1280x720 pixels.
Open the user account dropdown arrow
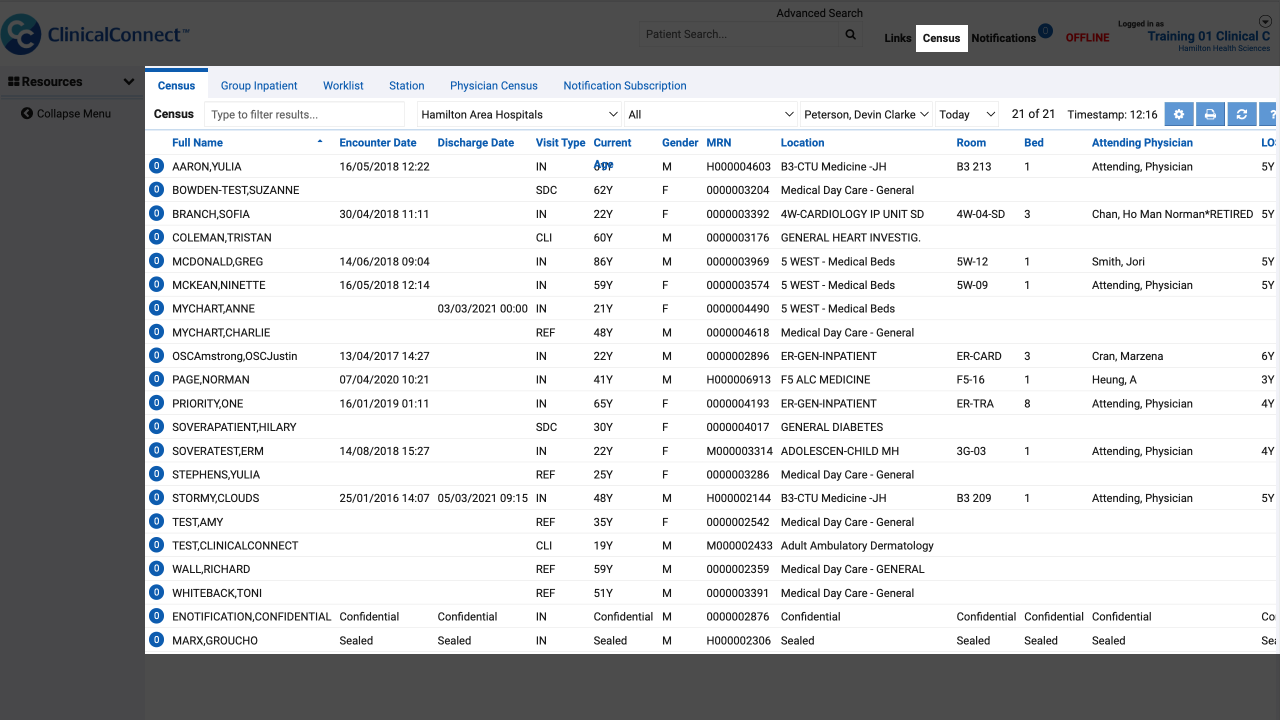click(x=1265, y=22)
